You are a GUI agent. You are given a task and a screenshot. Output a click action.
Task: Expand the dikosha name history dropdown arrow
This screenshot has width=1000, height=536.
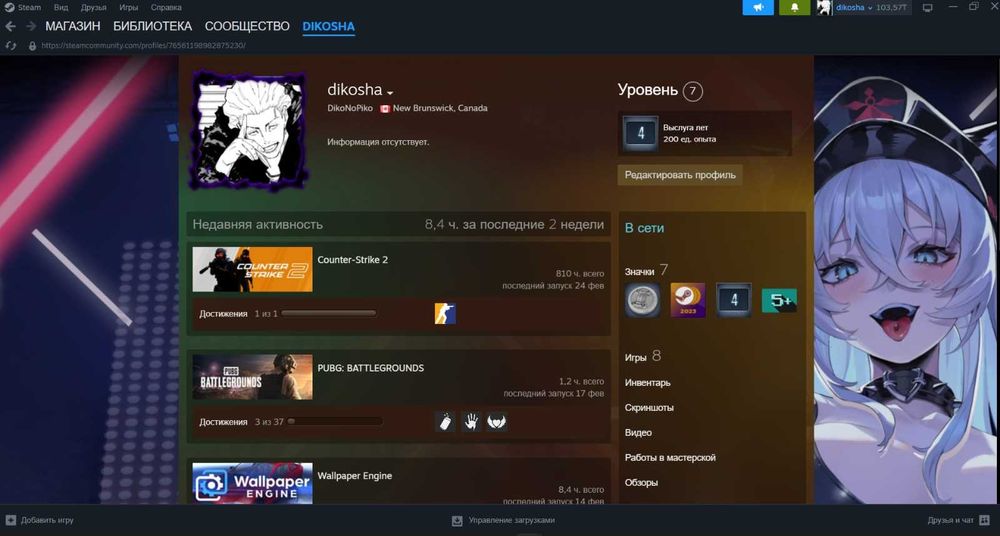pos(390,93)
